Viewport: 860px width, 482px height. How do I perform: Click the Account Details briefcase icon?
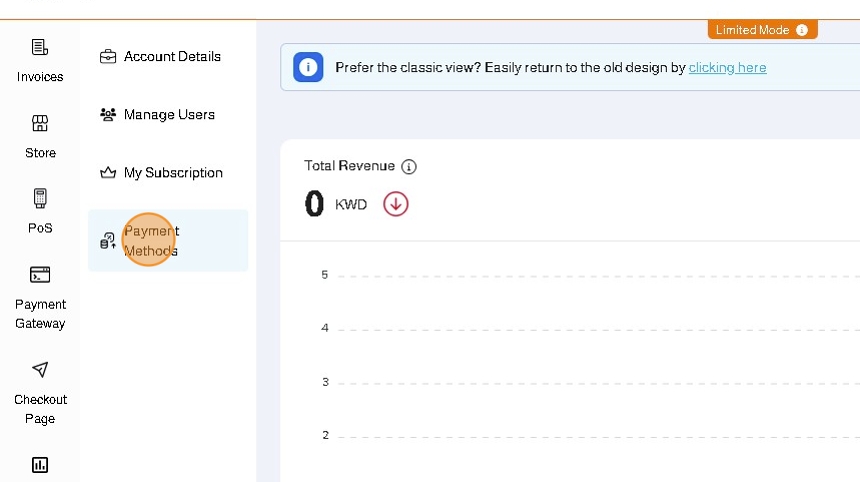108,57
